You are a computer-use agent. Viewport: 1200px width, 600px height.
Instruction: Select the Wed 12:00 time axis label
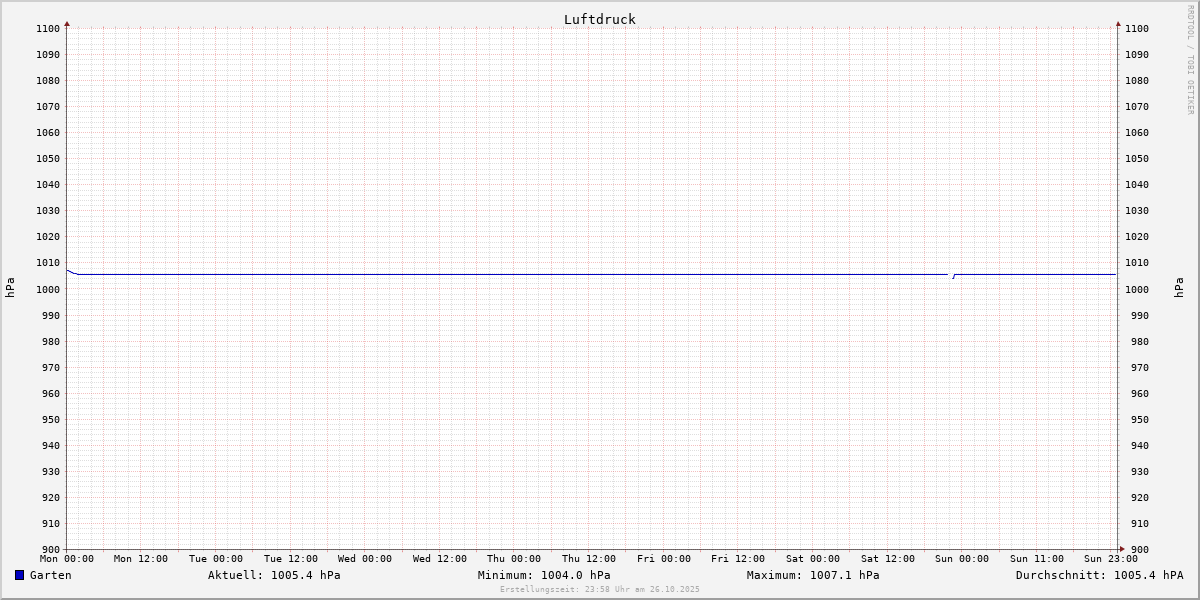pos(439,559)
